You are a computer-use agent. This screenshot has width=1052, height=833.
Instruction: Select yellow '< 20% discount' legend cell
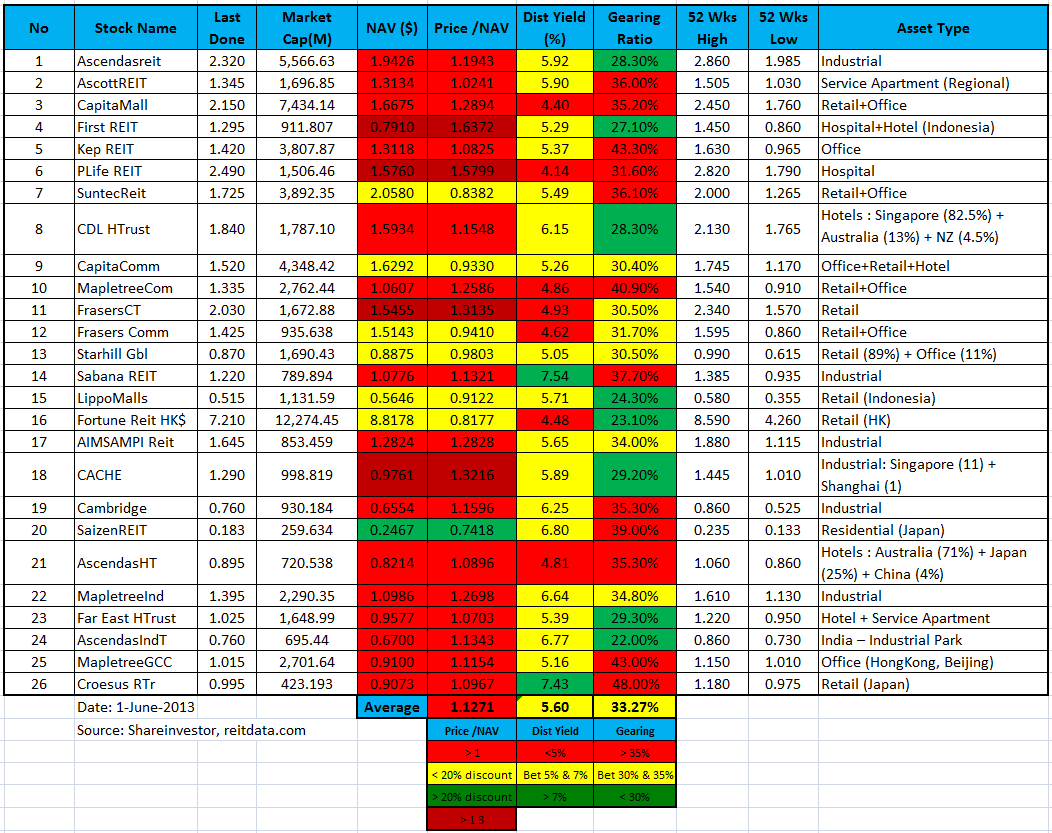click(x=472, y=775)
